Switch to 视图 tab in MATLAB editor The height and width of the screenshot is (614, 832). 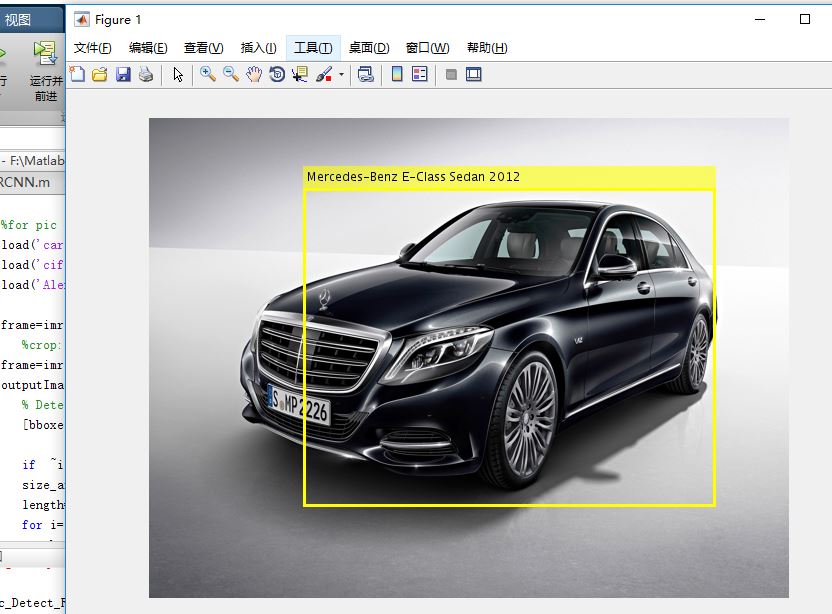coord(18,20)
